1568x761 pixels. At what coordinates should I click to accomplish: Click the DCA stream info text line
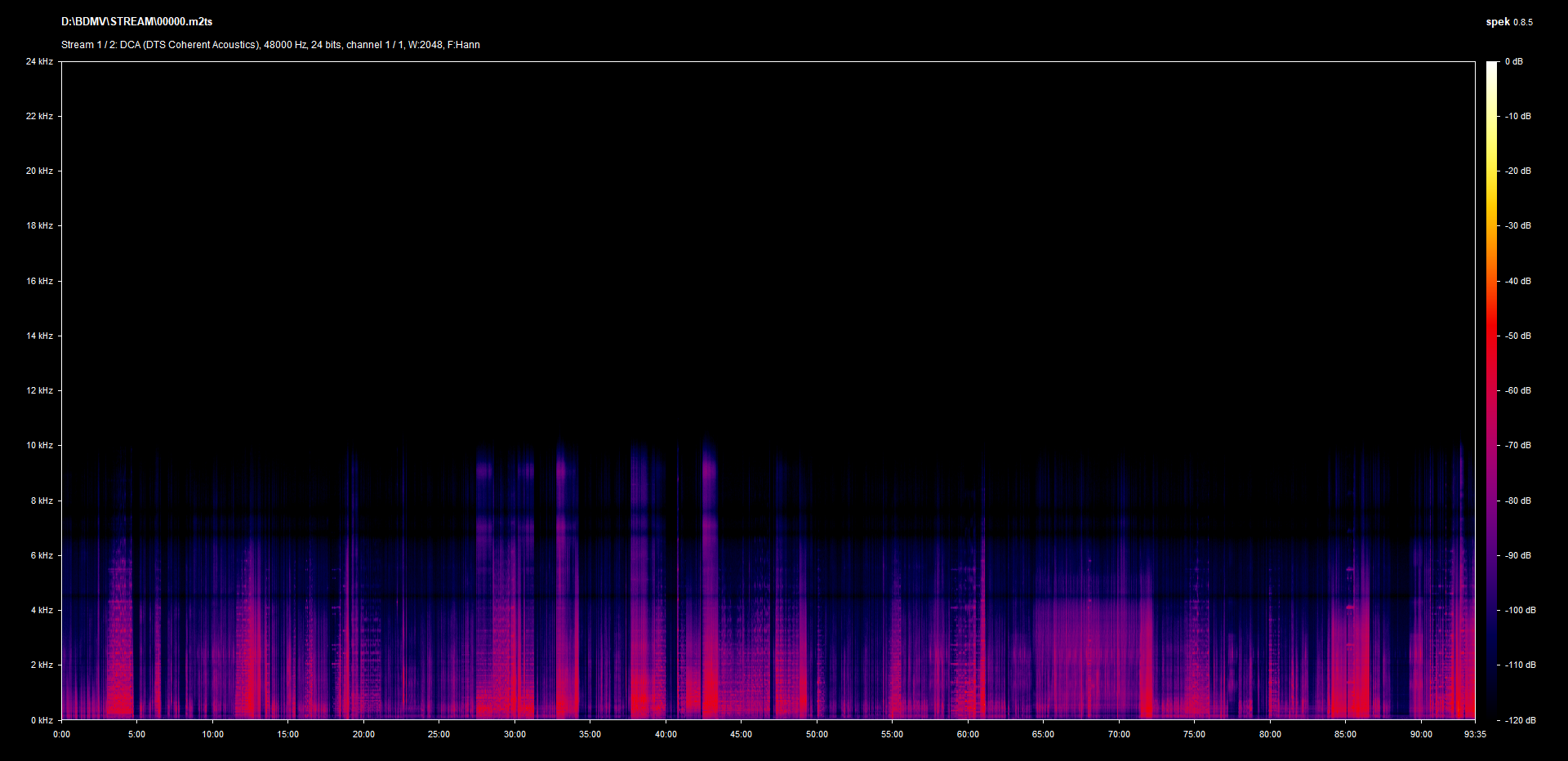(270, 45)
